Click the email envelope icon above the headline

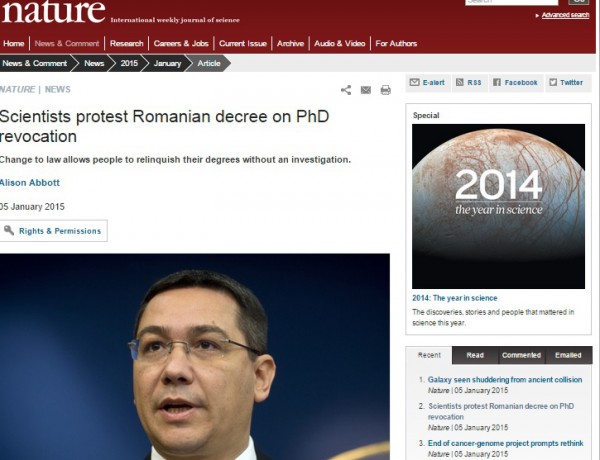pos(365,90)
